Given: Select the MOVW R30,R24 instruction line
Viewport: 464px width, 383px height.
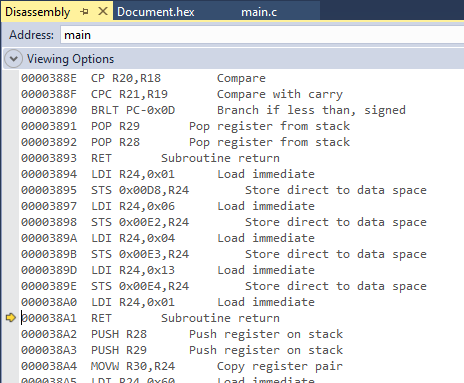Looking at the screenshot, I should [x=182, y=366].
